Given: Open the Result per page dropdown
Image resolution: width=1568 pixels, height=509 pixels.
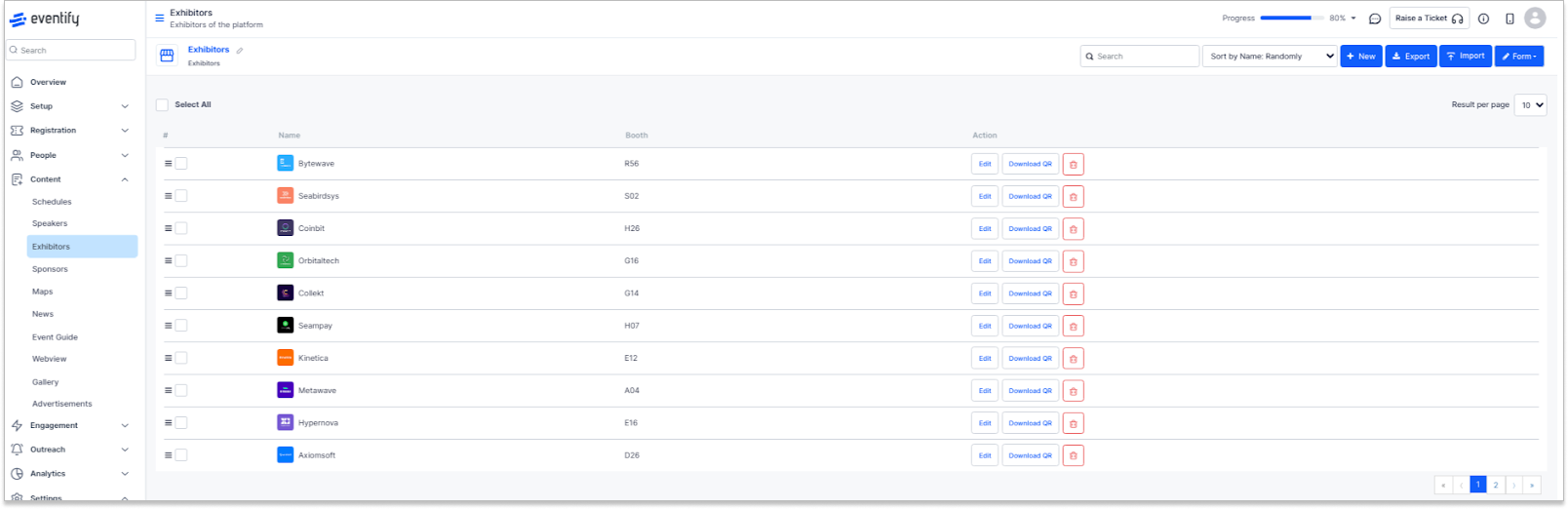Looking at the screenshot, I should 1530,105.
